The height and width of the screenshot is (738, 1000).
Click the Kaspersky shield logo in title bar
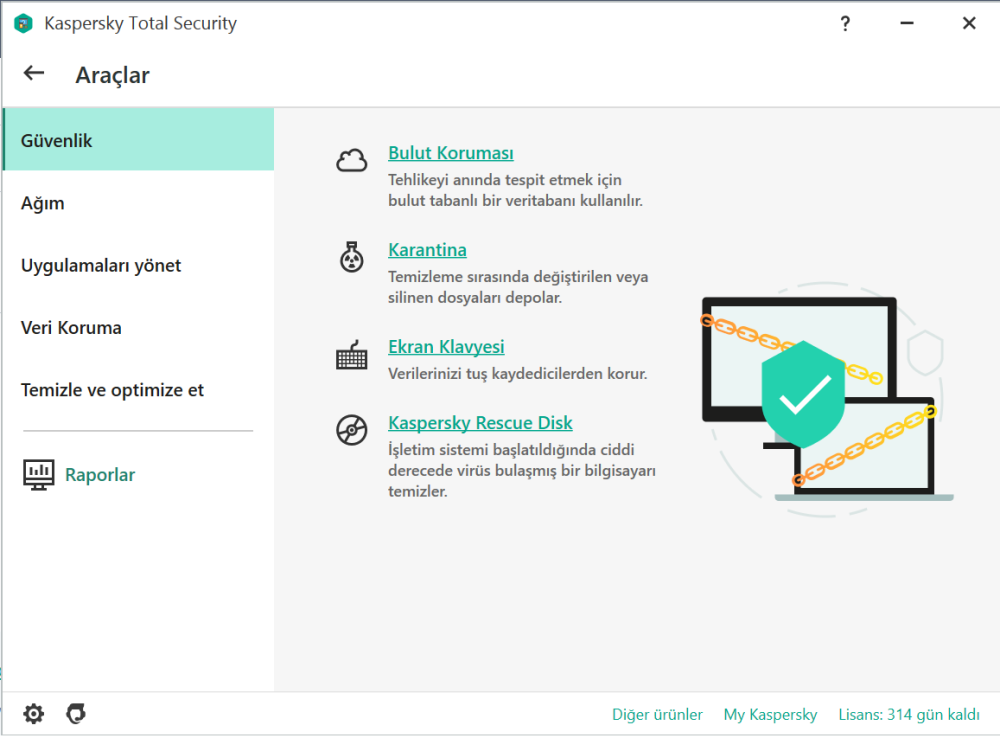point(24,24)
